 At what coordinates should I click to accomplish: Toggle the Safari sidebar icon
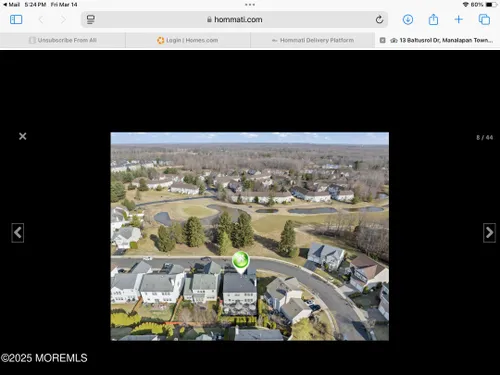coord(16,20)
